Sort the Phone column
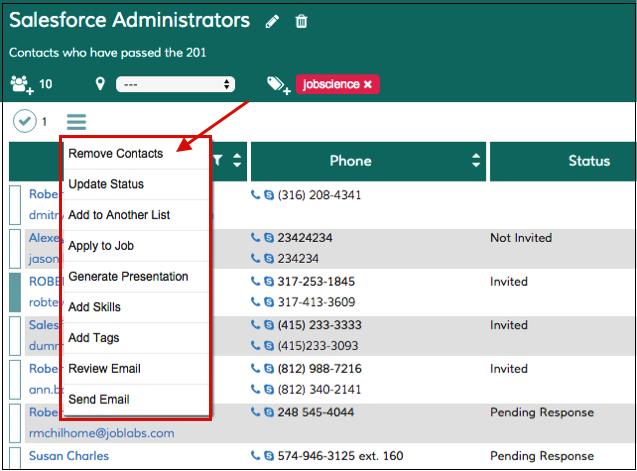The image size is (637, 471). (476, 161)
